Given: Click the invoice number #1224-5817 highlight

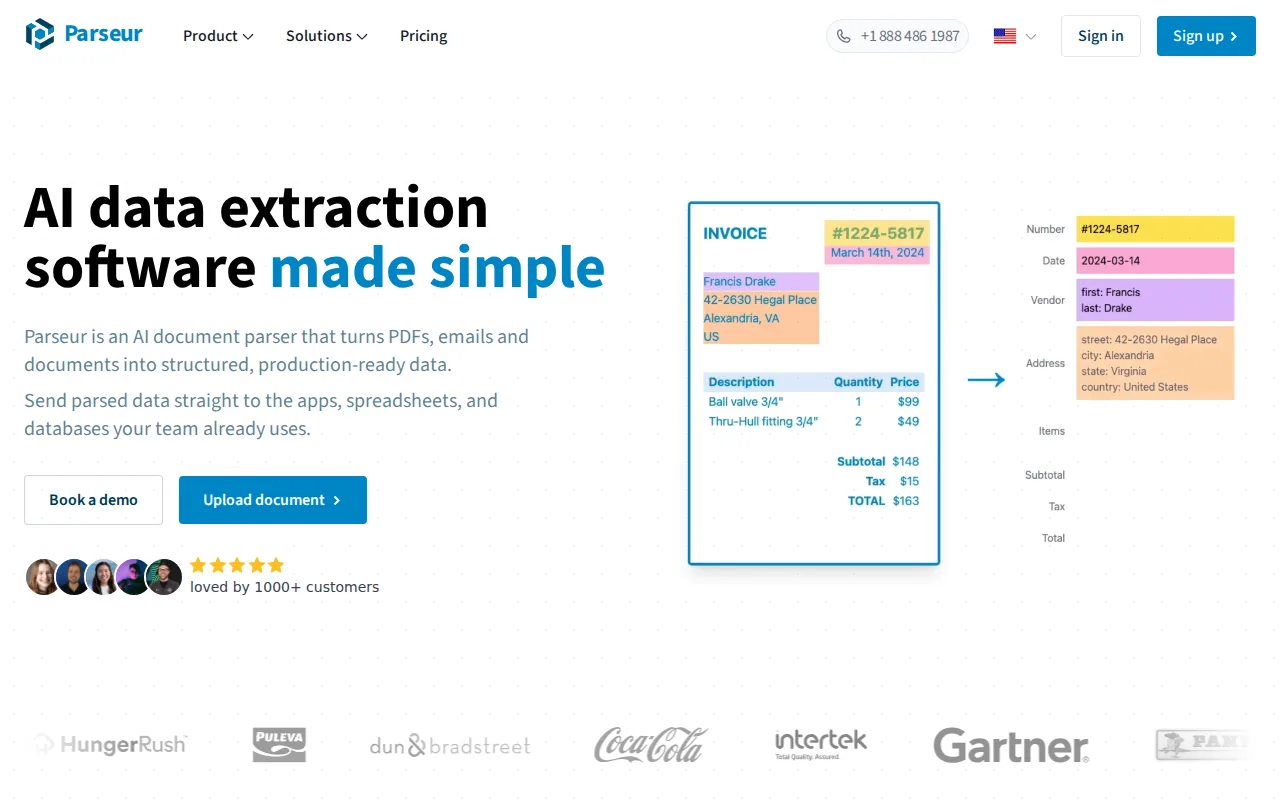Looking at the screenshot, I should (877, 233).
